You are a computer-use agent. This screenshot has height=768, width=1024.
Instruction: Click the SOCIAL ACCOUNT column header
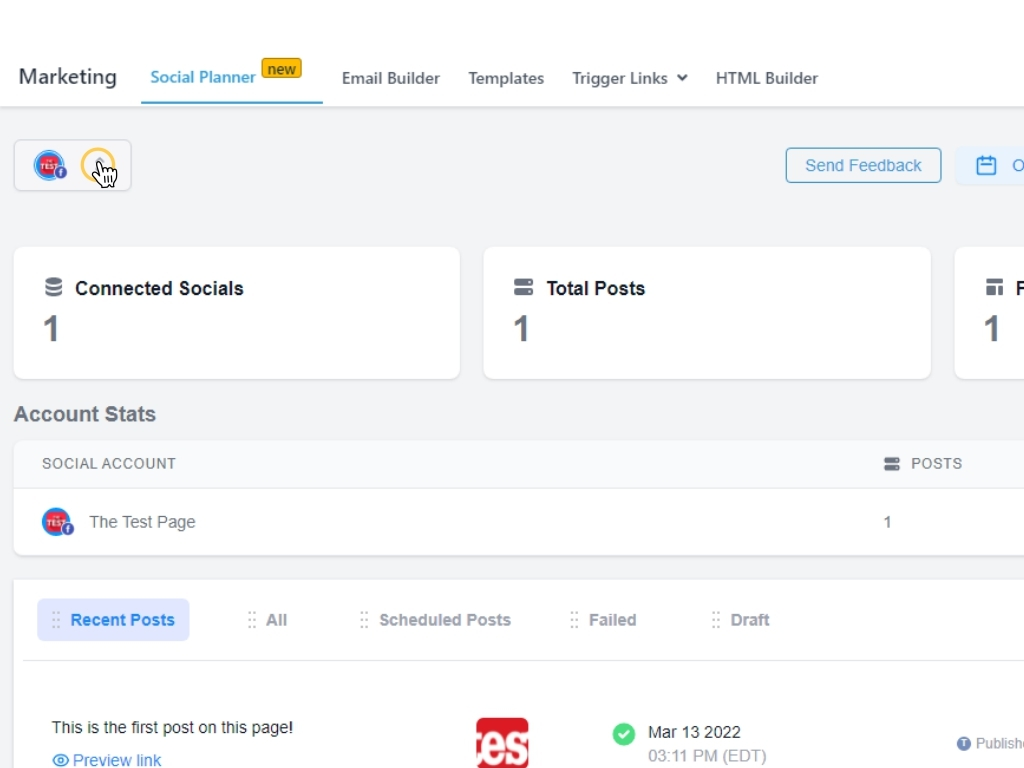[x=109, y=464]
